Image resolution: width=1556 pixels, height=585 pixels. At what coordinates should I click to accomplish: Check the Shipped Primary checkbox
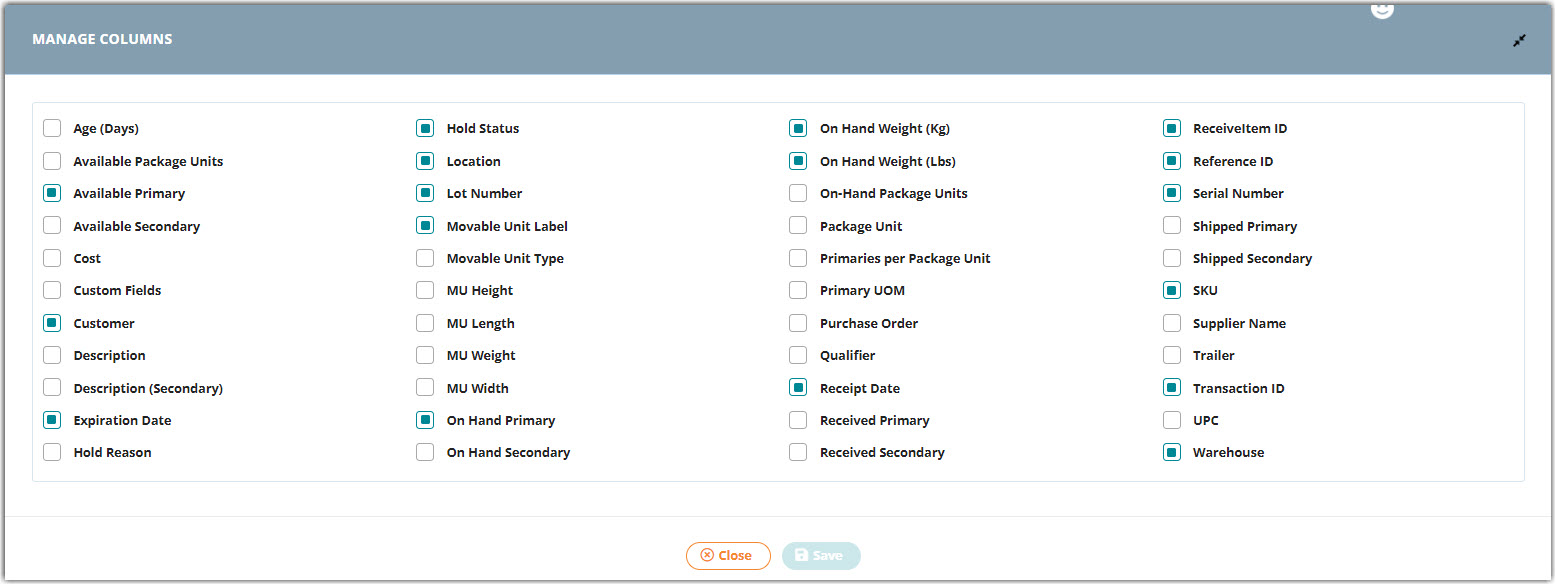[x=1172, y=226]
